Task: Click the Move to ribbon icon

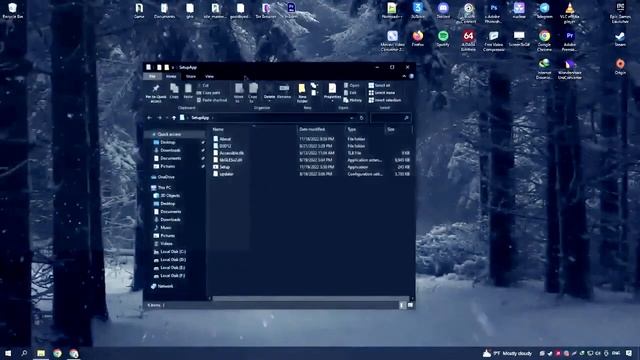Action: (x=239, y=92)
